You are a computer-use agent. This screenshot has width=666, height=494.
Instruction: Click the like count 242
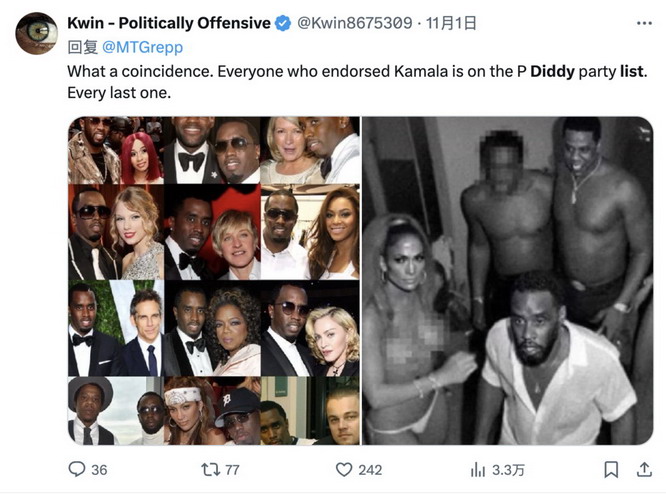point(370,470)
